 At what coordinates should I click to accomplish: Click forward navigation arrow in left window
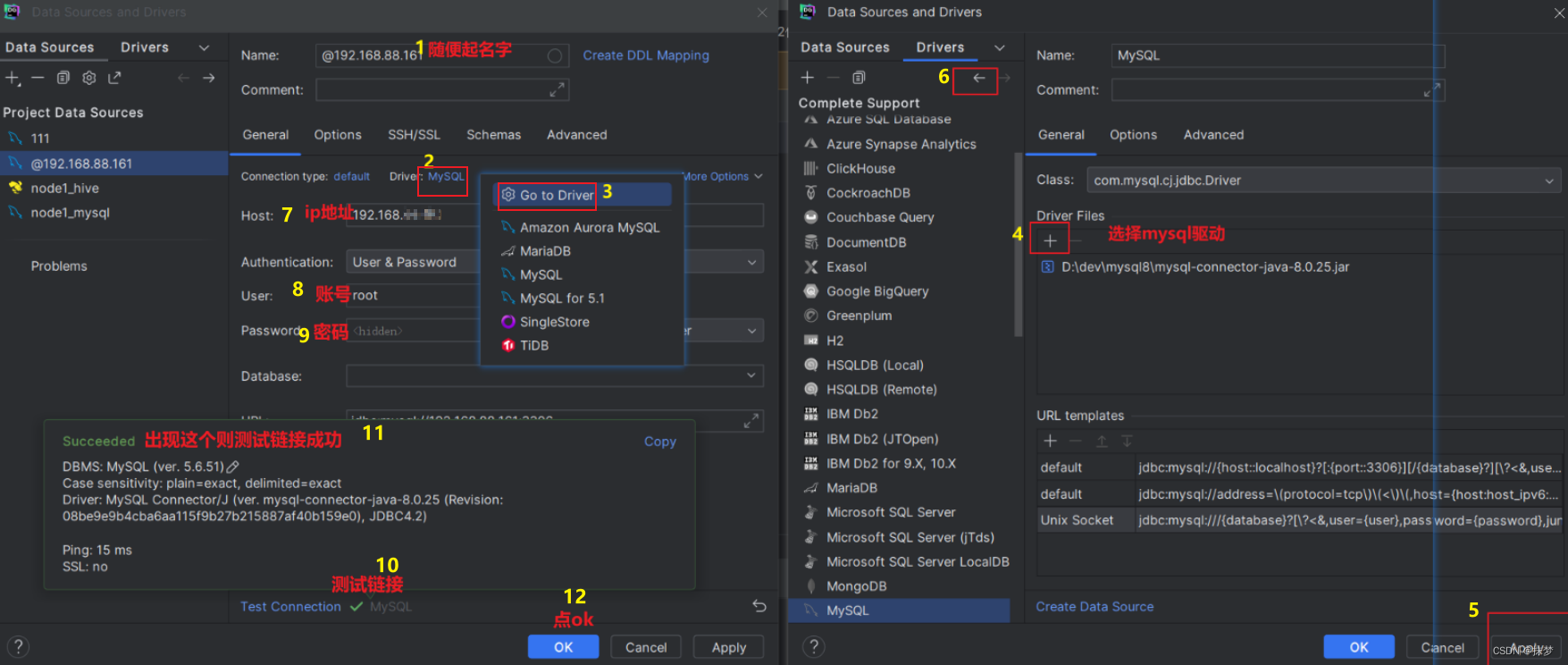[x=208, y=78]
